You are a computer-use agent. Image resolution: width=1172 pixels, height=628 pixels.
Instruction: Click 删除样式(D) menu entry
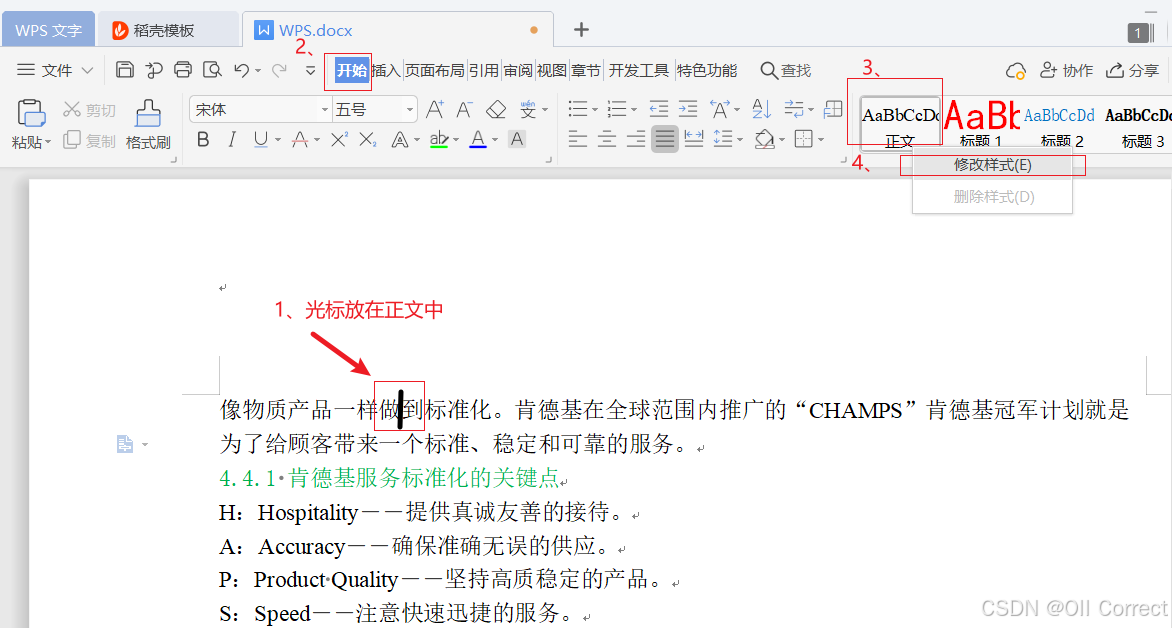pyautogui.click(x=993, y=197)
